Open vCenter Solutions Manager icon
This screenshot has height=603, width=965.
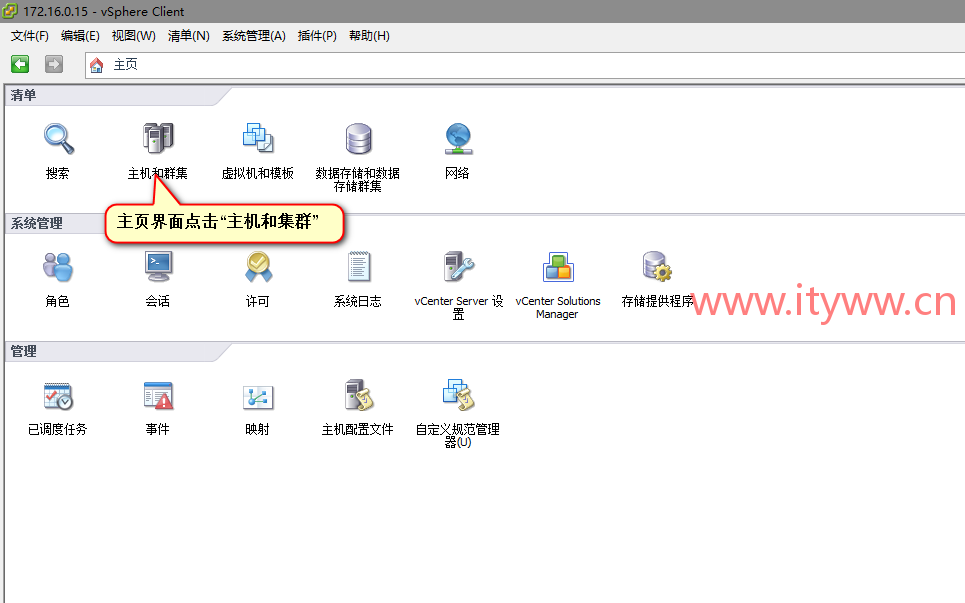pyautogui.click(x=558, y=266)
